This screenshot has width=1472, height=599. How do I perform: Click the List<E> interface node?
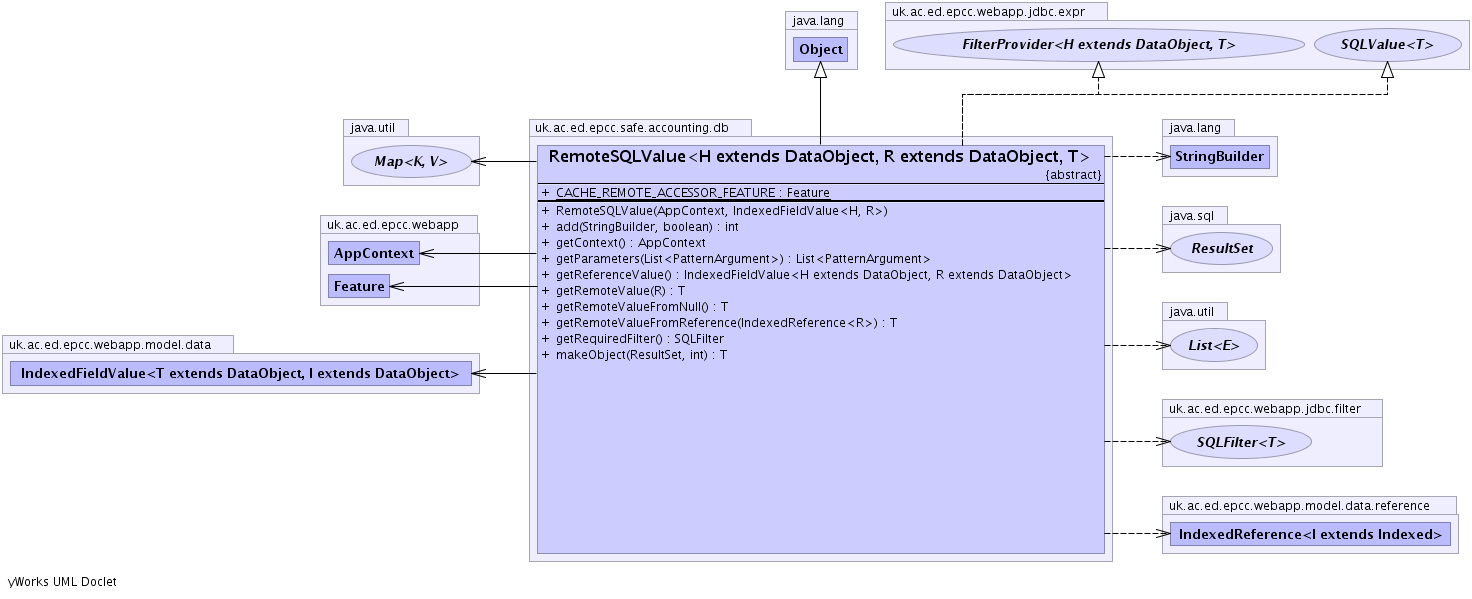(x=1213, y=346)
